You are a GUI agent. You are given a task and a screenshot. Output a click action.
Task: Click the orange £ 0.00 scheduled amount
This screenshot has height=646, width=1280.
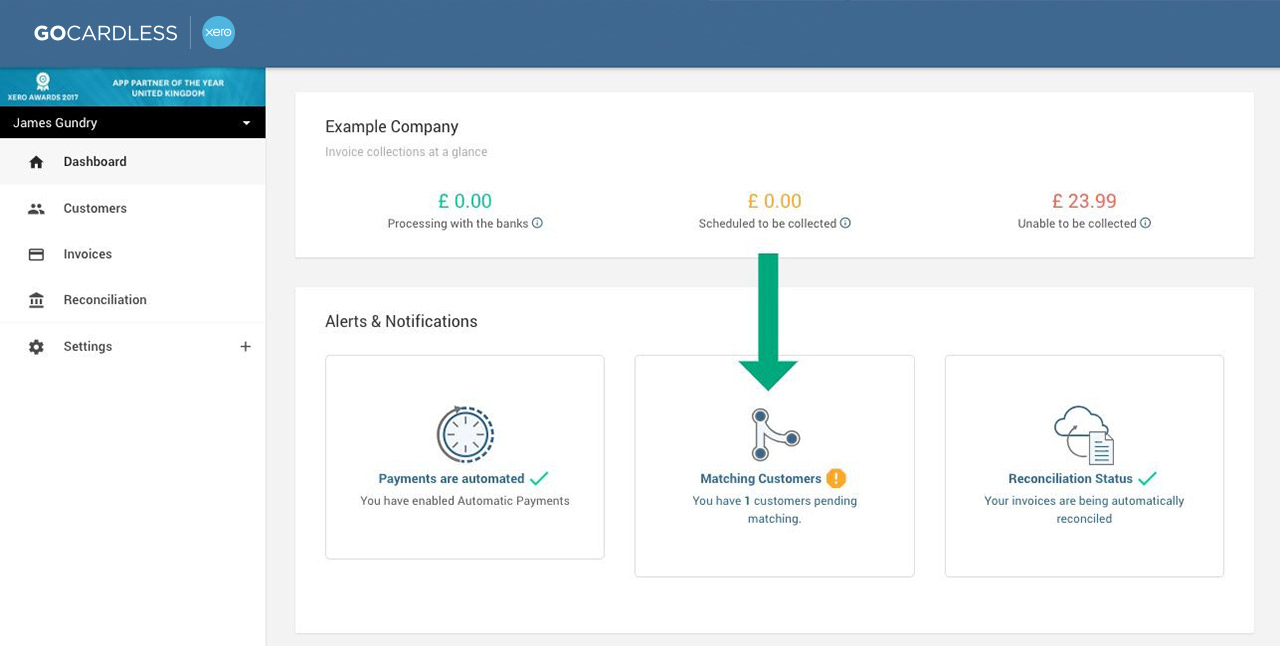(775, 201)
